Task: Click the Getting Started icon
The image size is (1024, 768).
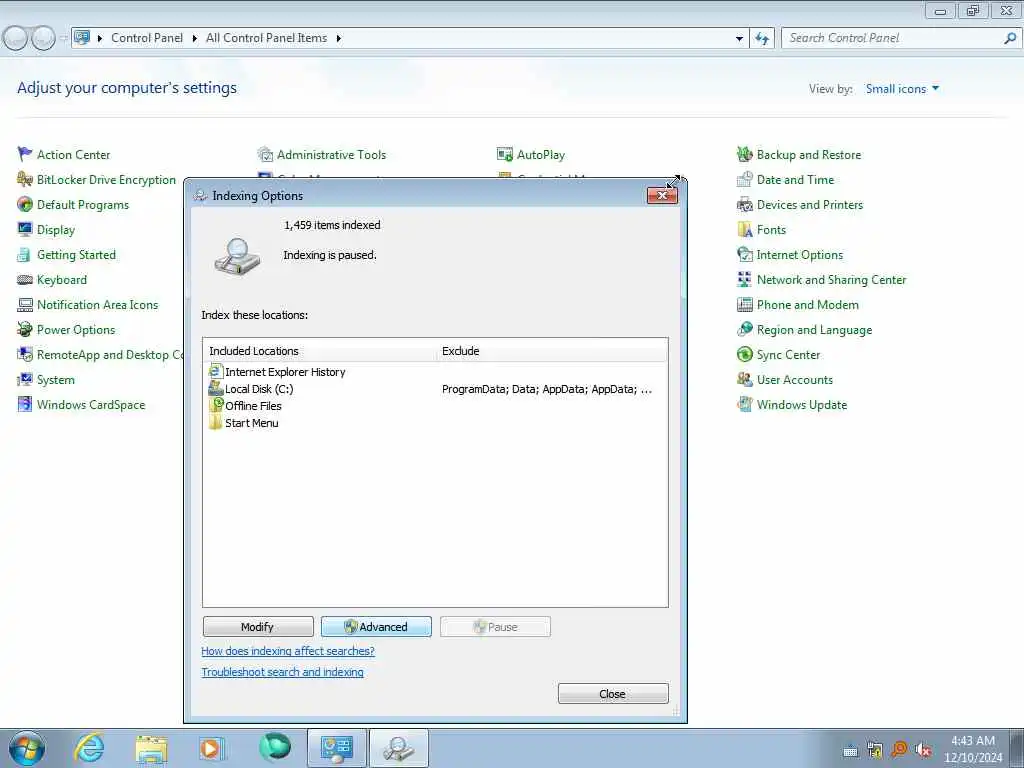Action: tap(25, 255)
